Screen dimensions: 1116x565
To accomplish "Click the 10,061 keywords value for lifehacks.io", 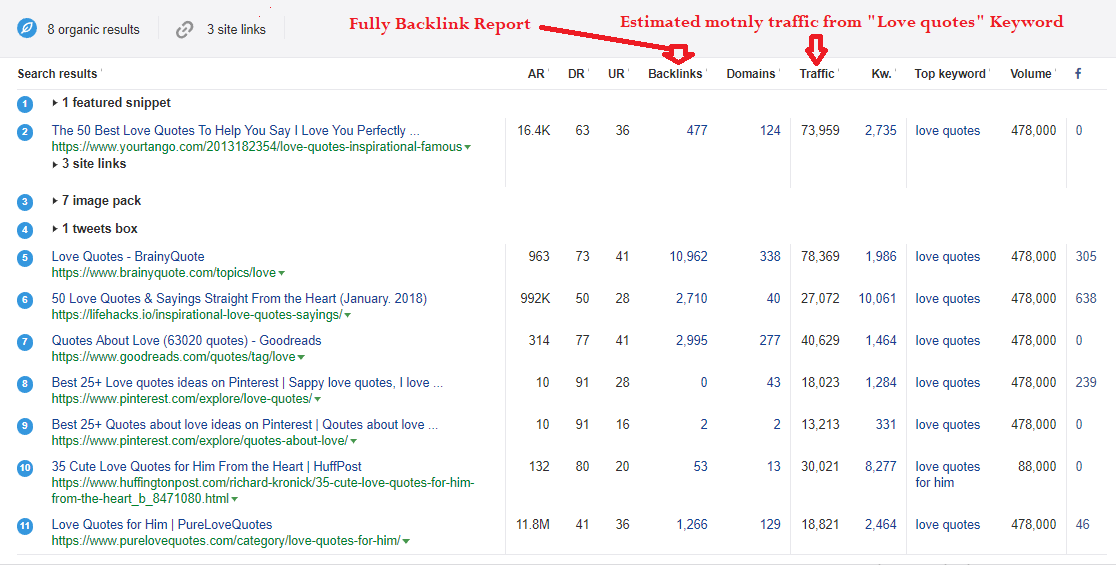I will coord(877,299).
